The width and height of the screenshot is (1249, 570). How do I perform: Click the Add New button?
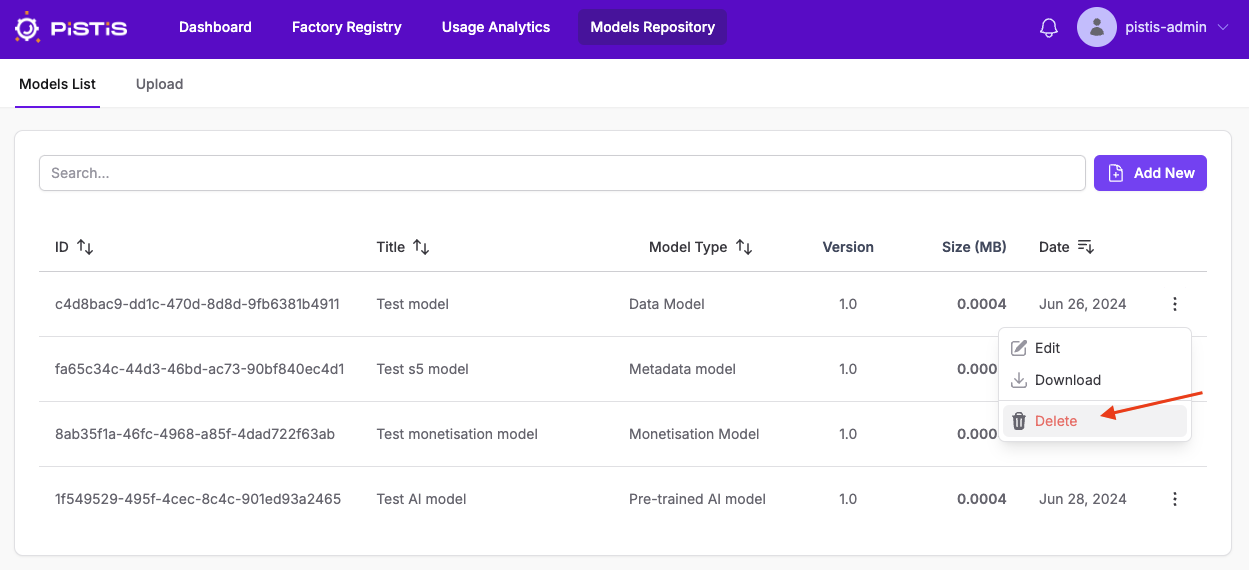[1150, 173]
